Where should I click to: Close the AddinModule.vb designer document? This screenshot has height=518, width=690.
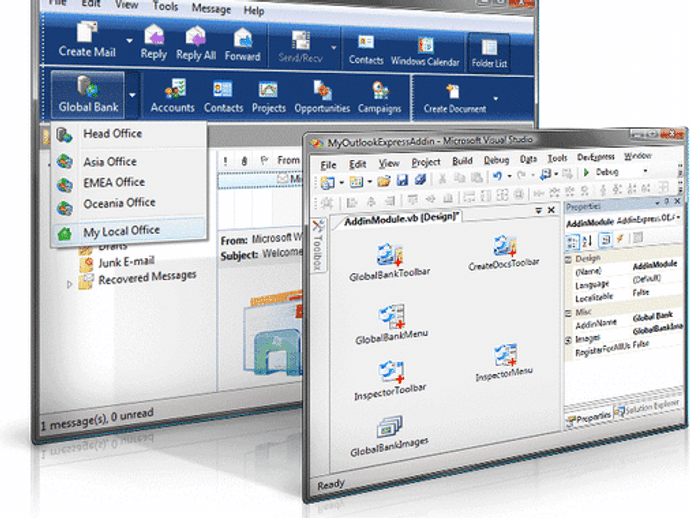(551, 210)
